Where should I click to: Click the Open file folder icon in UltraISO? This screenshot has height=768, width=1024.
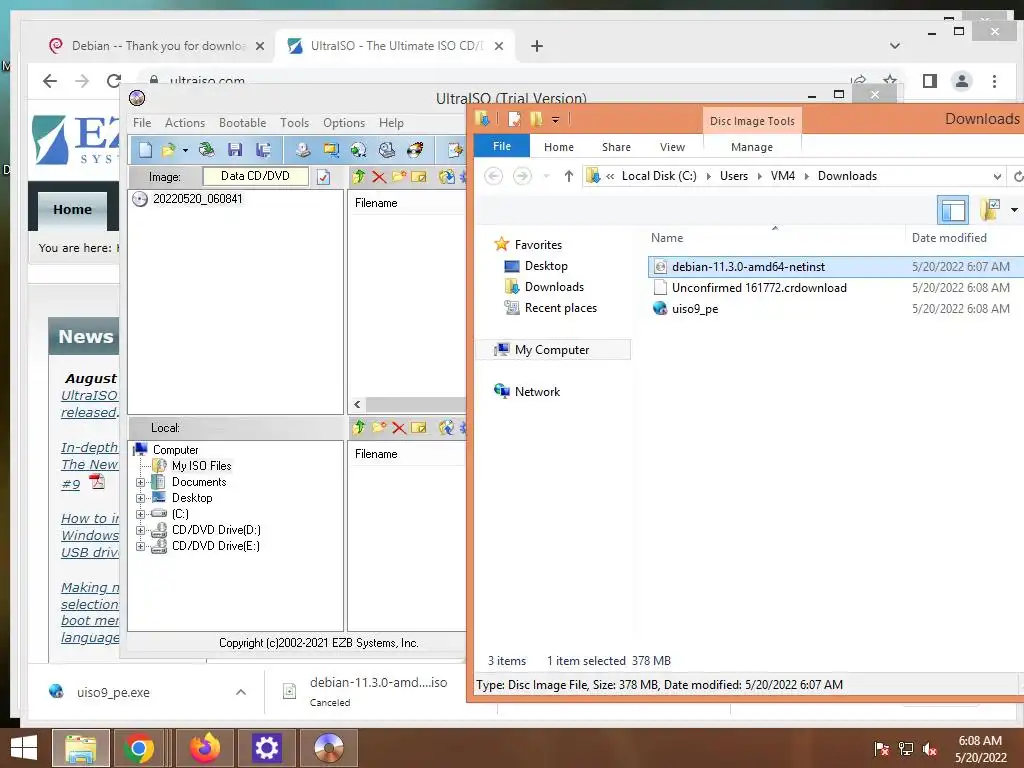click(168, 150)
